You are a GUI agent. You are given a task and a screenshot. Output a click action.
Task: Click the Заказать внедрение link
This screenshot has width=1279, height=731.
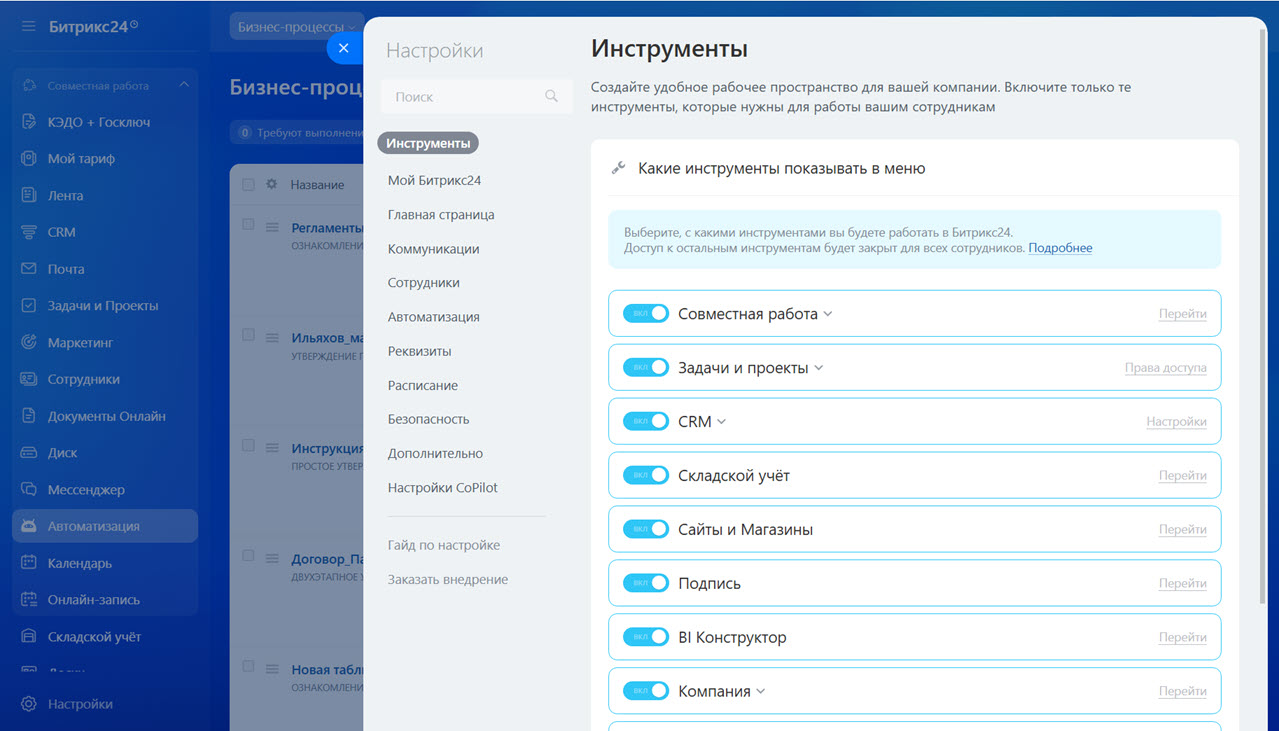coord(448,579)
